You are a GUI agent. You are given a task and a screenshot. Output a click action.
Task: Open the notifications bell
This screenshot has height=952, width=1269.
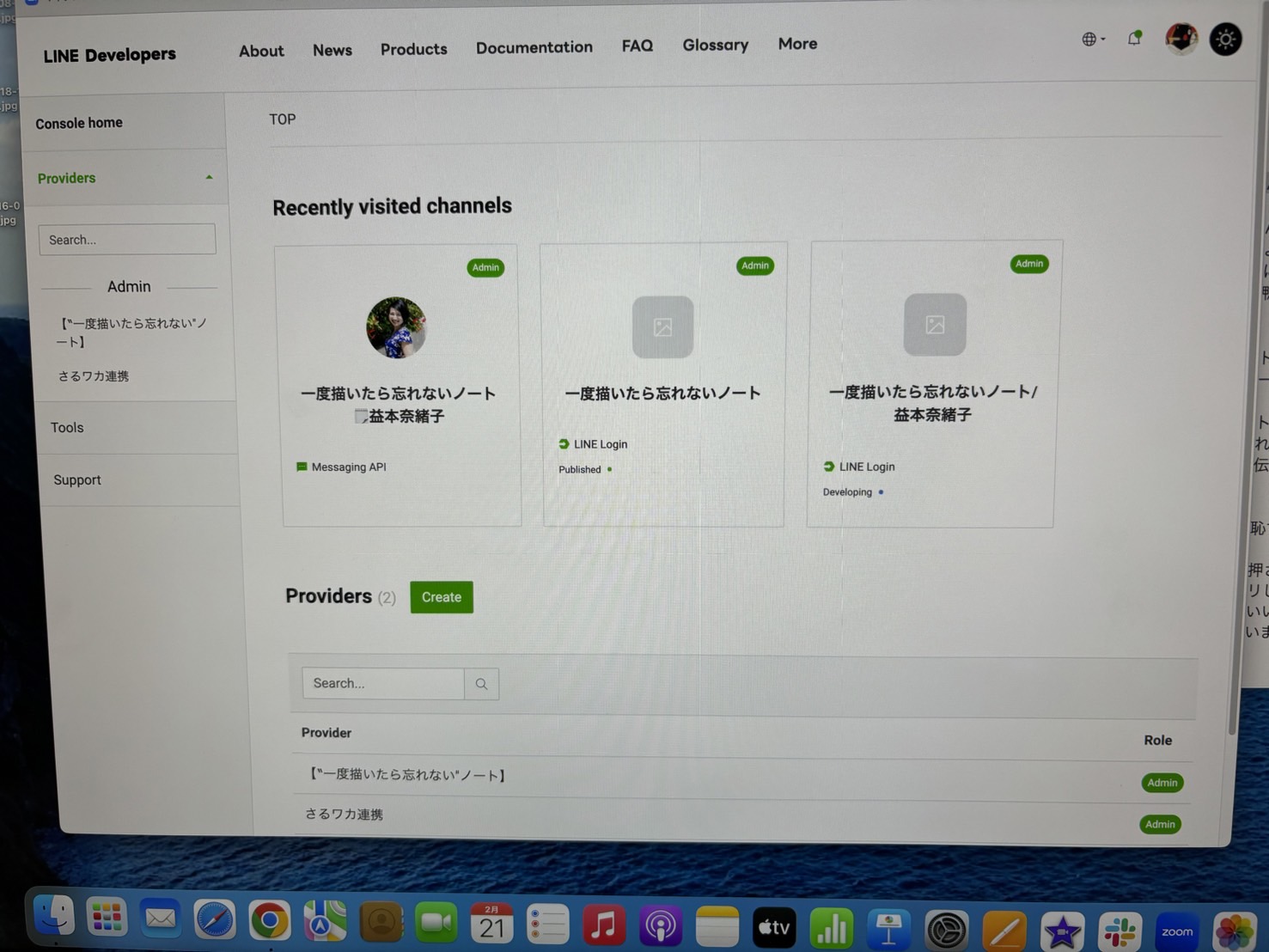(1134, 38)
